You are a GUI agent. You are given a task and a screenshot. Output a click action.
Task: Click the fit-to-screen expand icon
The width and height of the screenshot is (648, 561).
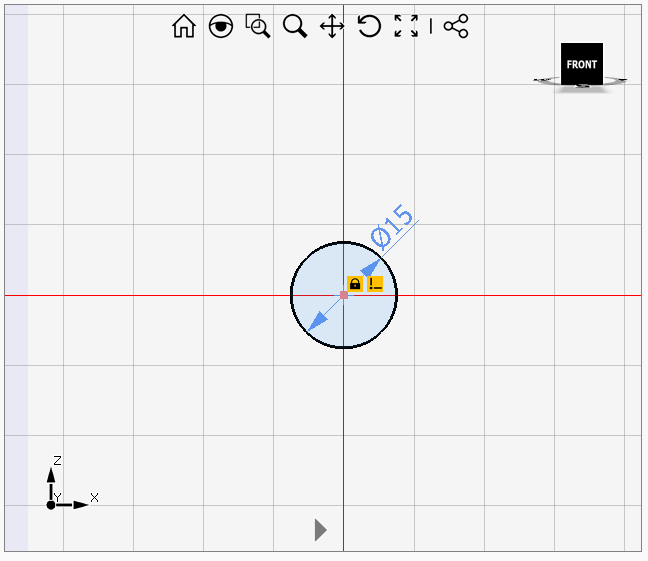tap(406, 27)
